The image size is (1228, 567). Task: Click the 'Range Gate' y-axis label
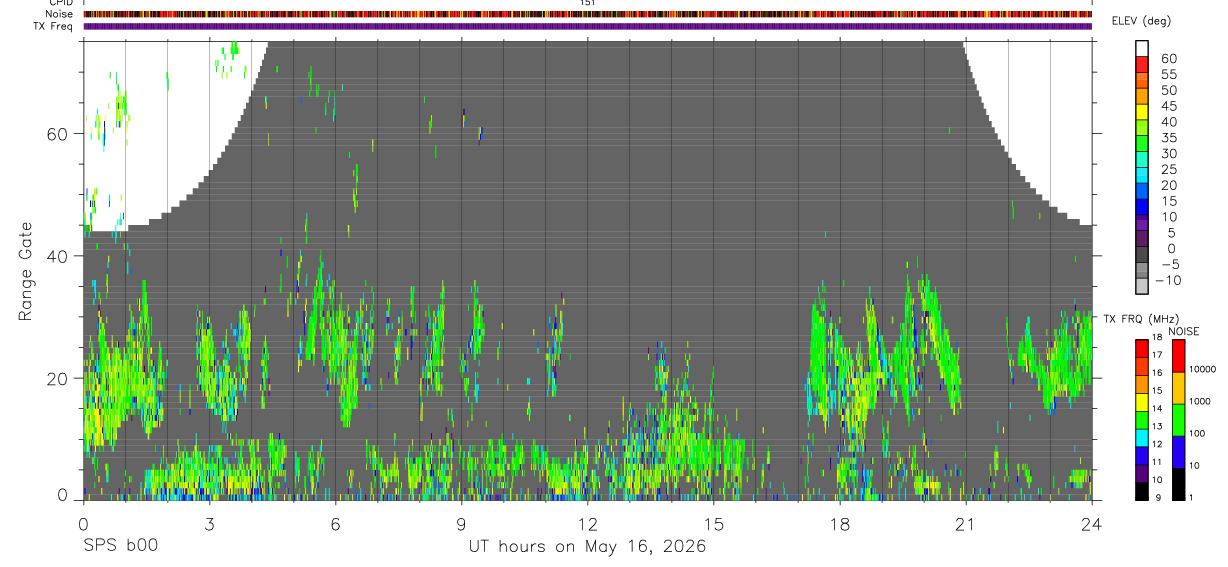(25, 271)
